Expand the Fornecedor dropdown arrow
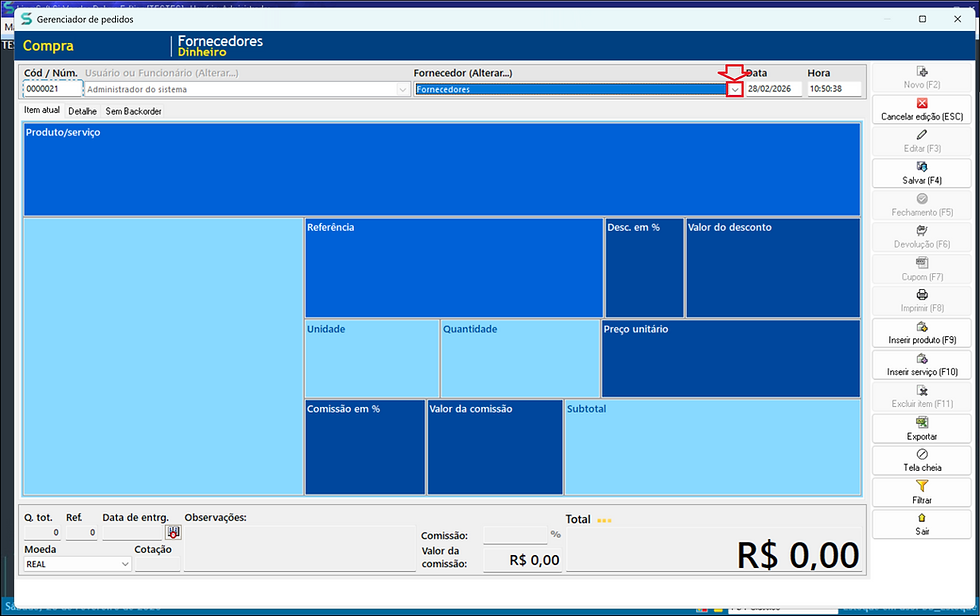The image size is (980, 616). (x=735, y=89)
